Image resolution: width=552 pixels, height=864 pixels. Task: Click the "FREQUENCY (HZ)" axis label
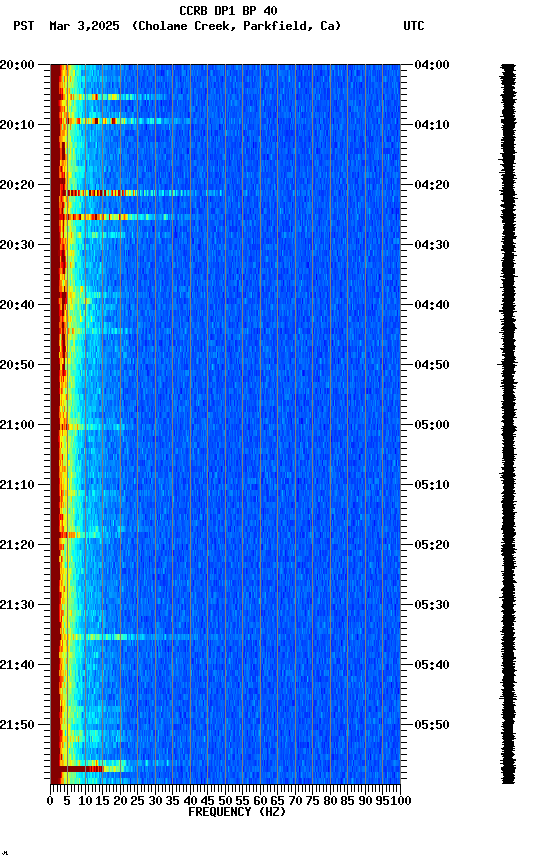point(237,812)
